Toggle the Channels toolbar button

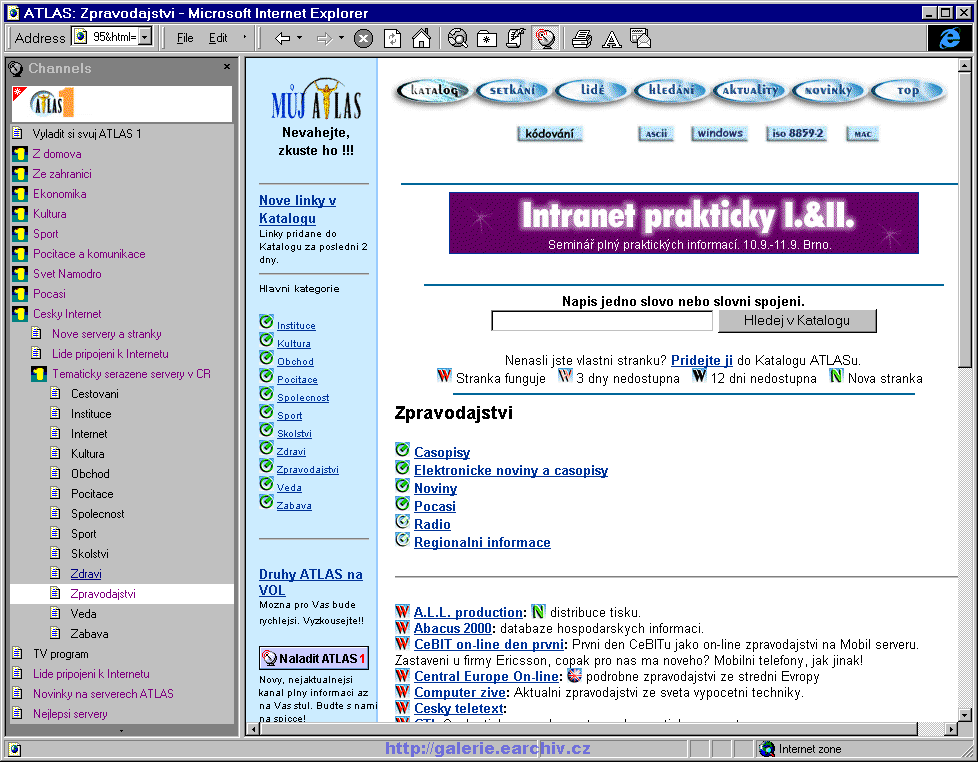[x=545, y=39]
